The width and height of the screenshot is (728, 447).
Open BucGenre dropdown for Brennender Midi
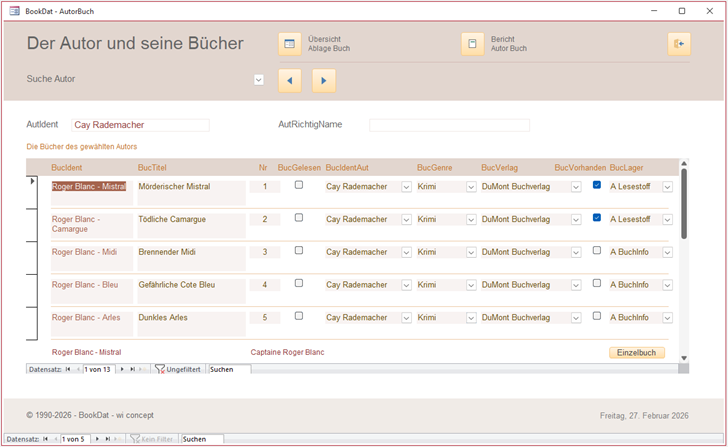coord(471,253)
